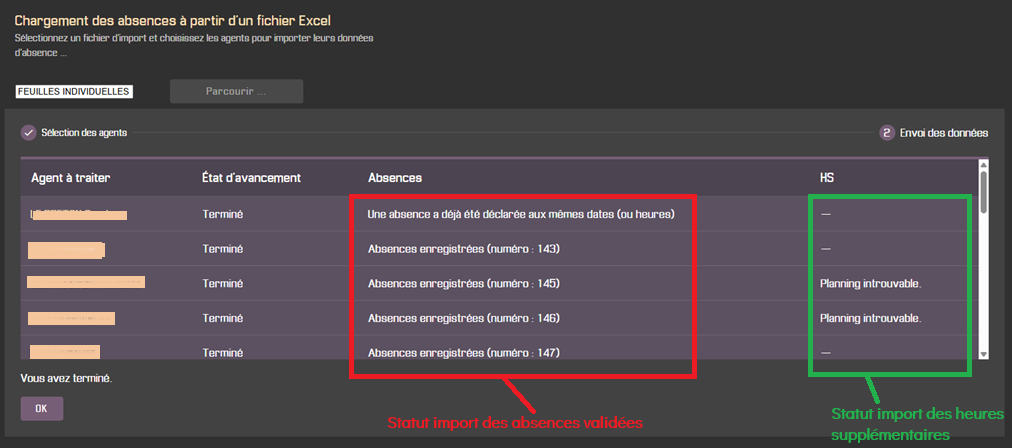
Task: Click the vertical scrollbar thumb
Action: [984, 191]
